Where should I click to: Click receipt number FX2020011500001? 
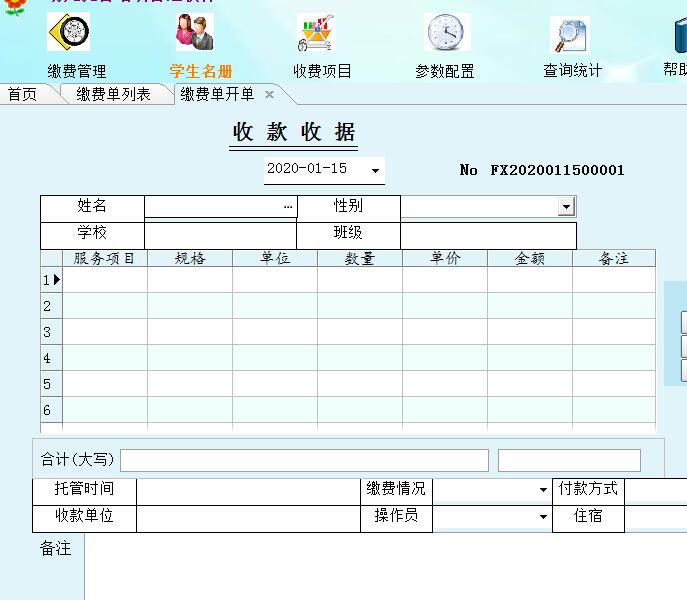pos(557,170)
